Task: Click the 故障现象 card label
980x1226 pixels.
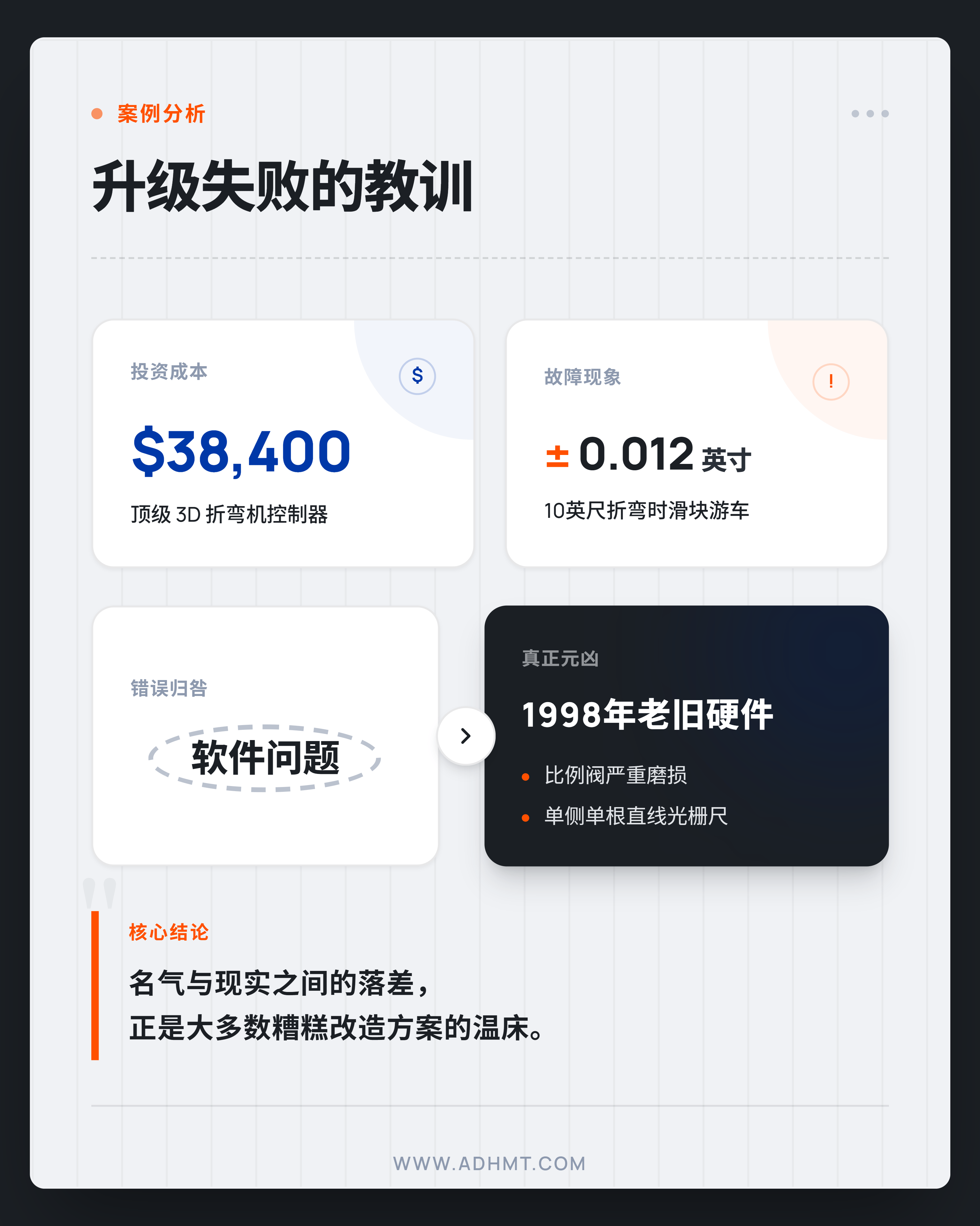Action: (x=582, y=377)
